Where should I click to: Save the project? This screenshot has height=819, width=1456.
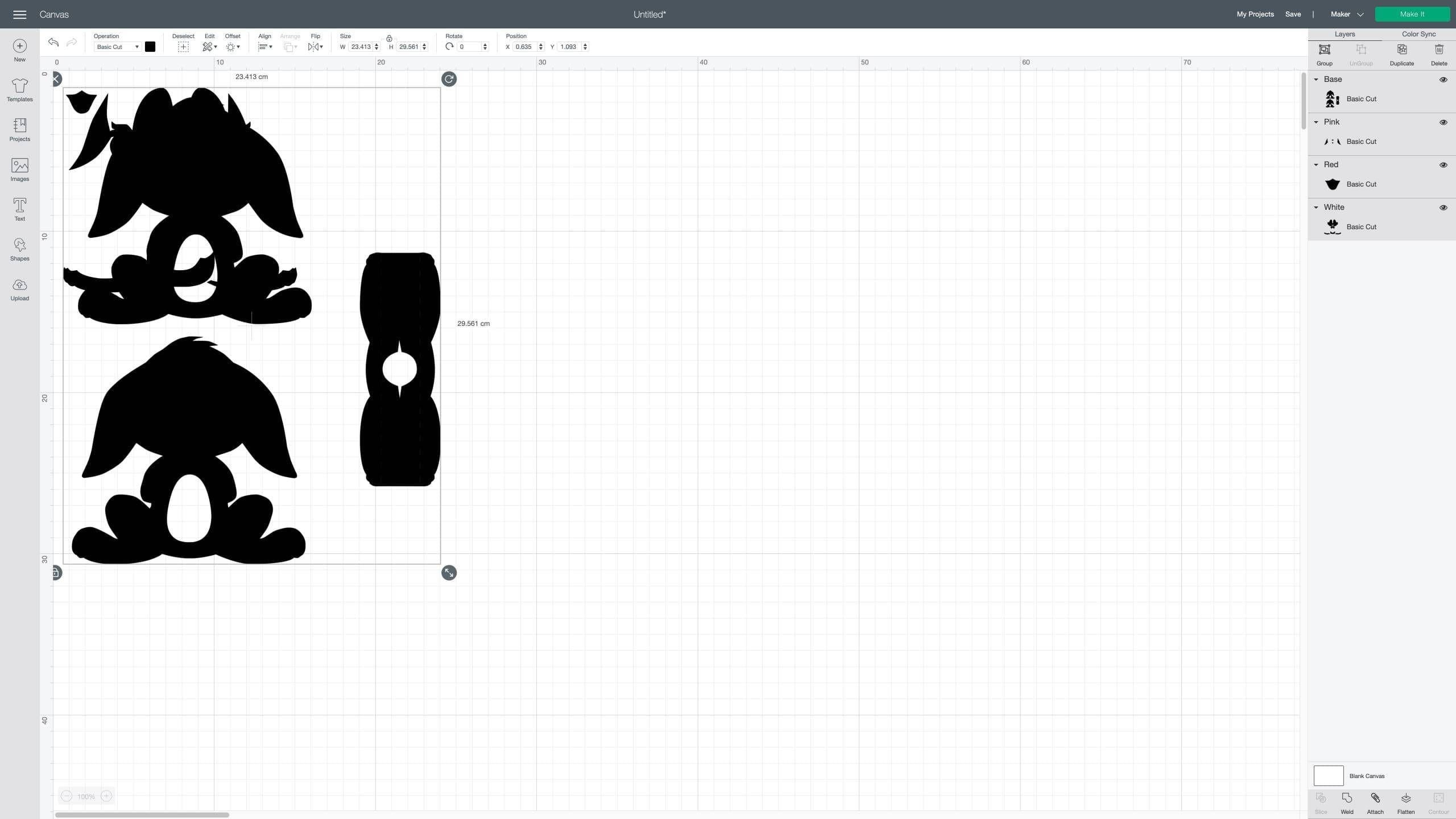point(1293,14)
